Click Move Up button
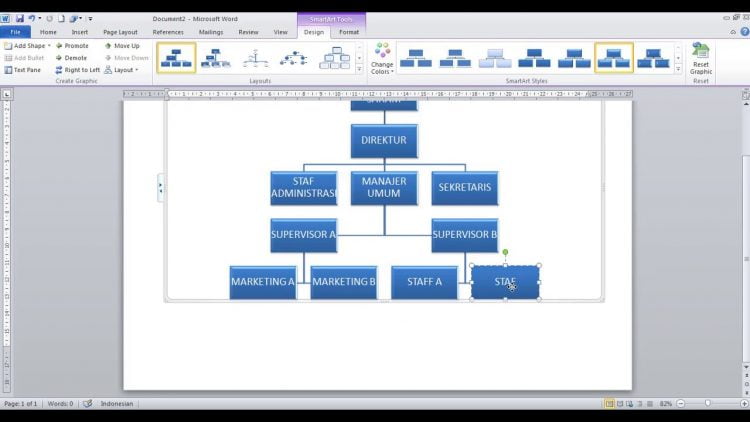Screen dimensions: 750x422 coord(122,45)
